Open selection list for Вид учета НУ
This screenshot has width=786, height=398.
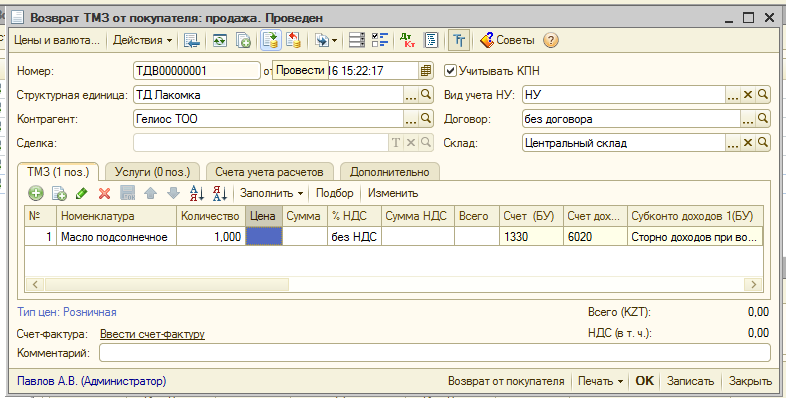733,95
